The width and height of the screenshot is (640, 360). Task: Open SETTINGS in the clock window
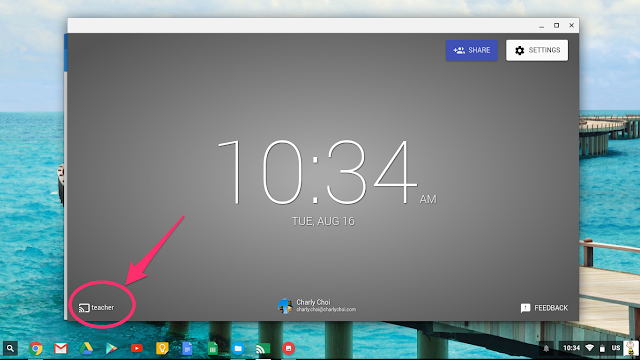[x=537, y=50]
